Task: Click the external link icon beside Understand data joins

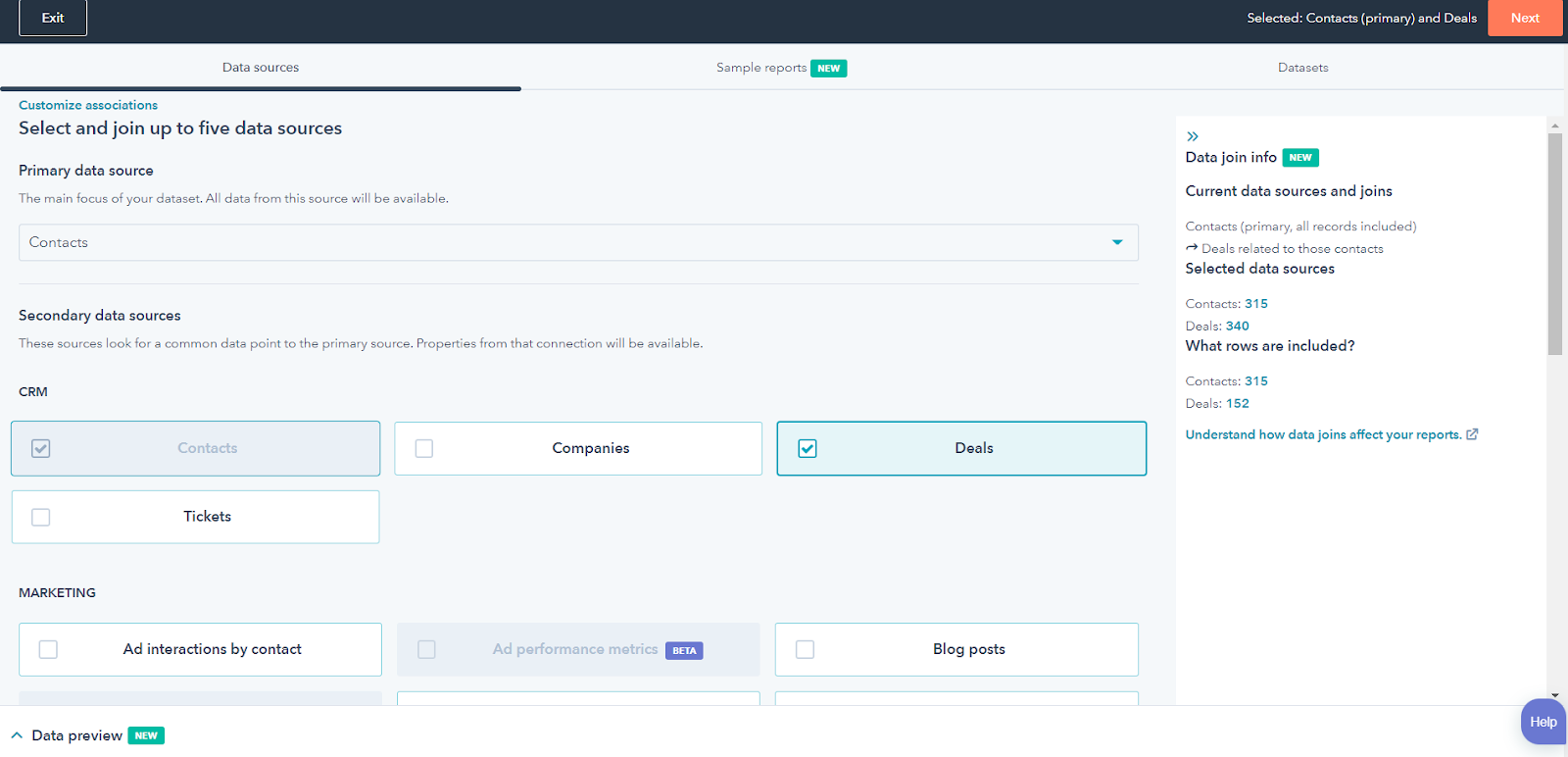Action: [1472, 434]
